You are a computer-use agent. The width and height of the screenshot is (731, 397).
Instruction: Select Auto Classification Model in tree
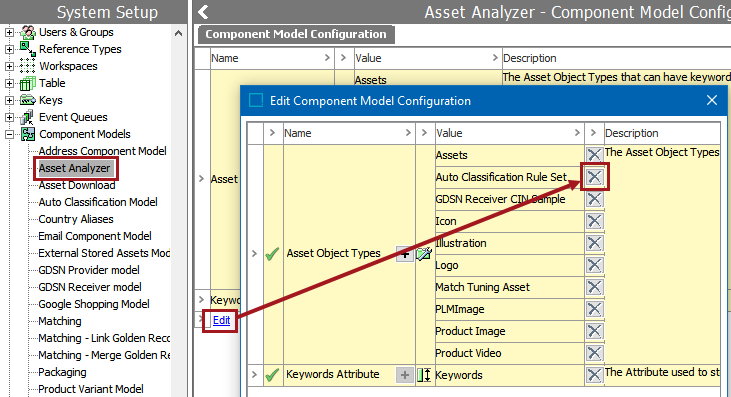98,202
